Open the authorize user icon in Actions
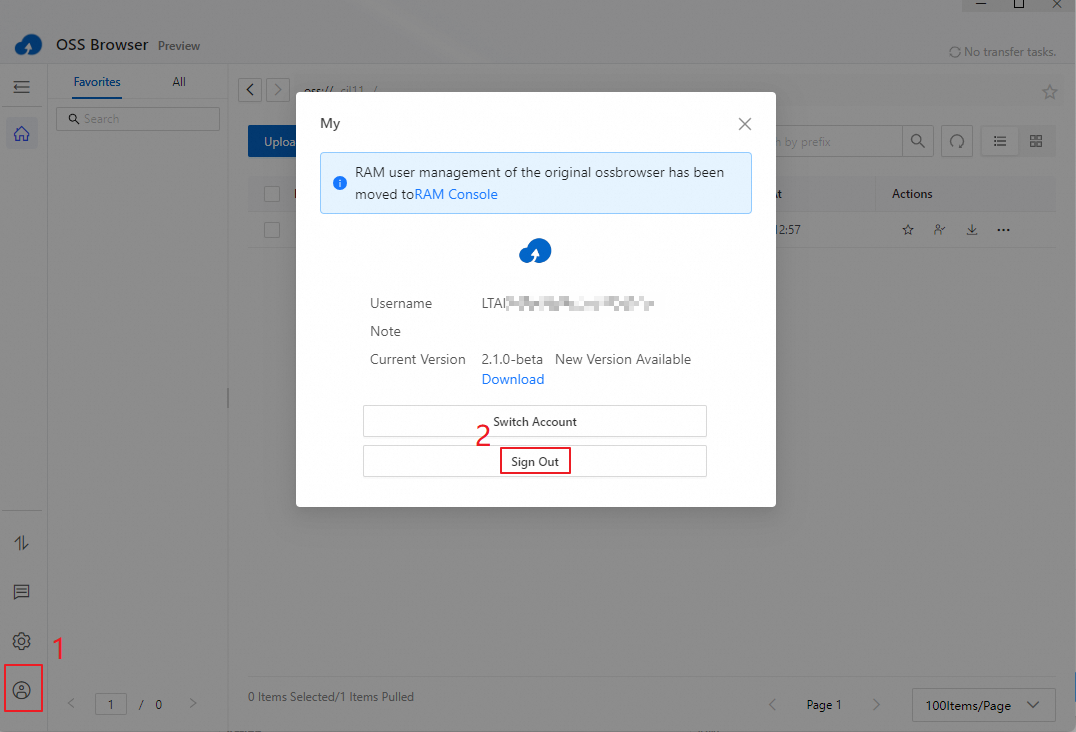The image size is (1076, 732). tap(939, 230)
